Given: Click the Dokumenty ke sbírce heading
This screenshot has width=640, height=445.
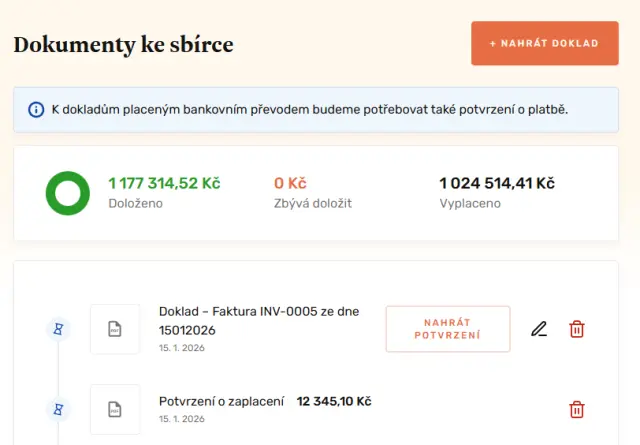Looking at the screenshot, I should [x=123, y=45].
